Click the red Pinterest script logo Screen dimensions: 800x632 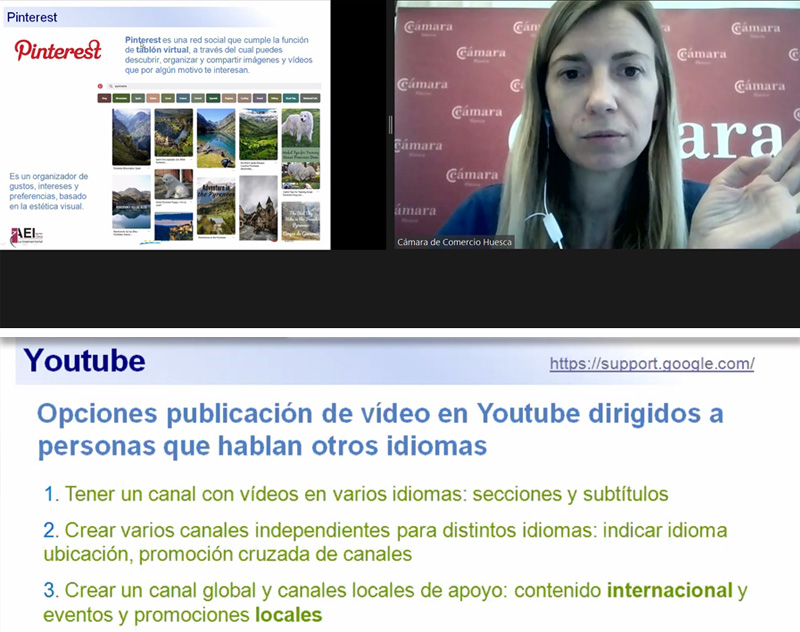point(58,50)
